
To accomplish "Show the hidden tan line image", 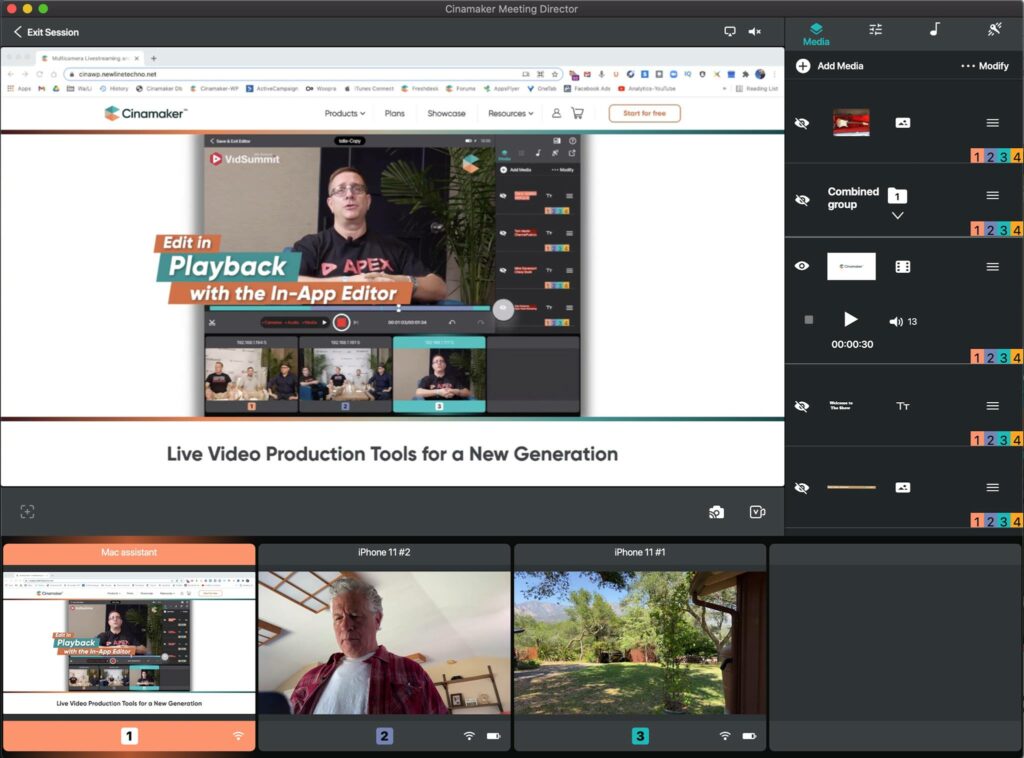I will pyautogui.click(x=802, y=487).
